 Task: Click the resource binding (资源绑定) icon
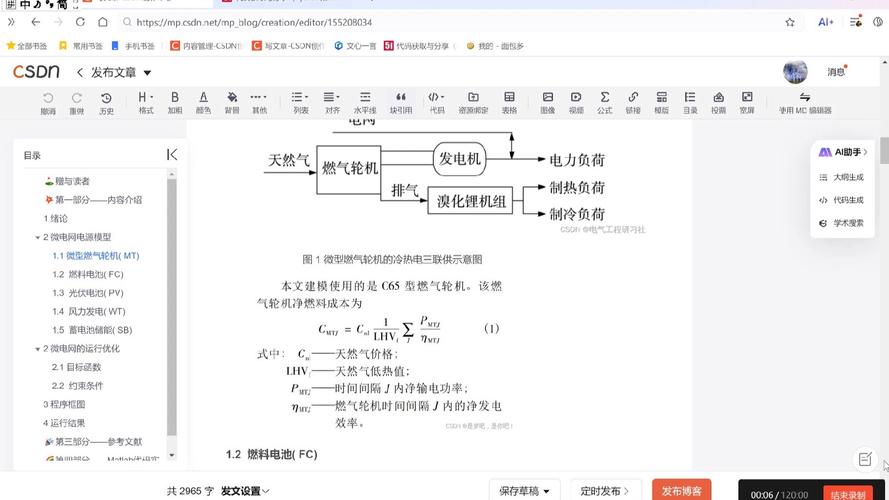tap(473, 103)
